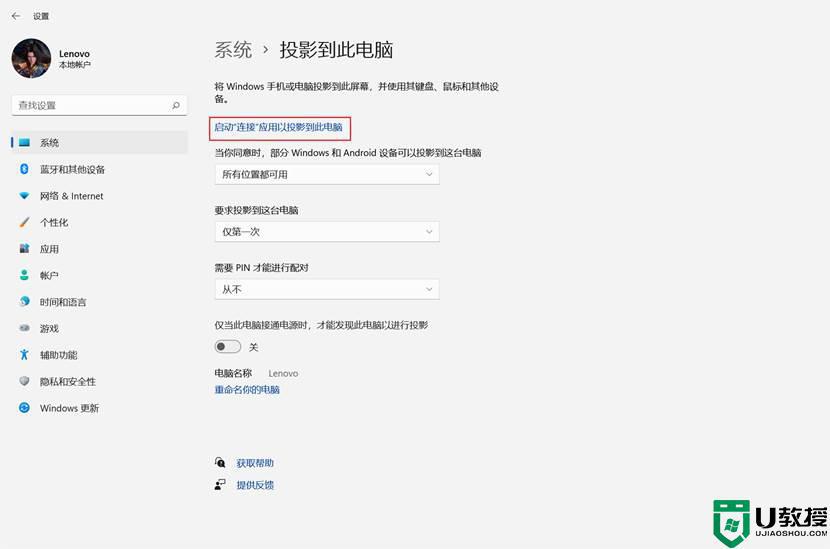Screen dimensions: 830x549
Task: Select Windows 更新 in sidebar
Action: [99, 408]
